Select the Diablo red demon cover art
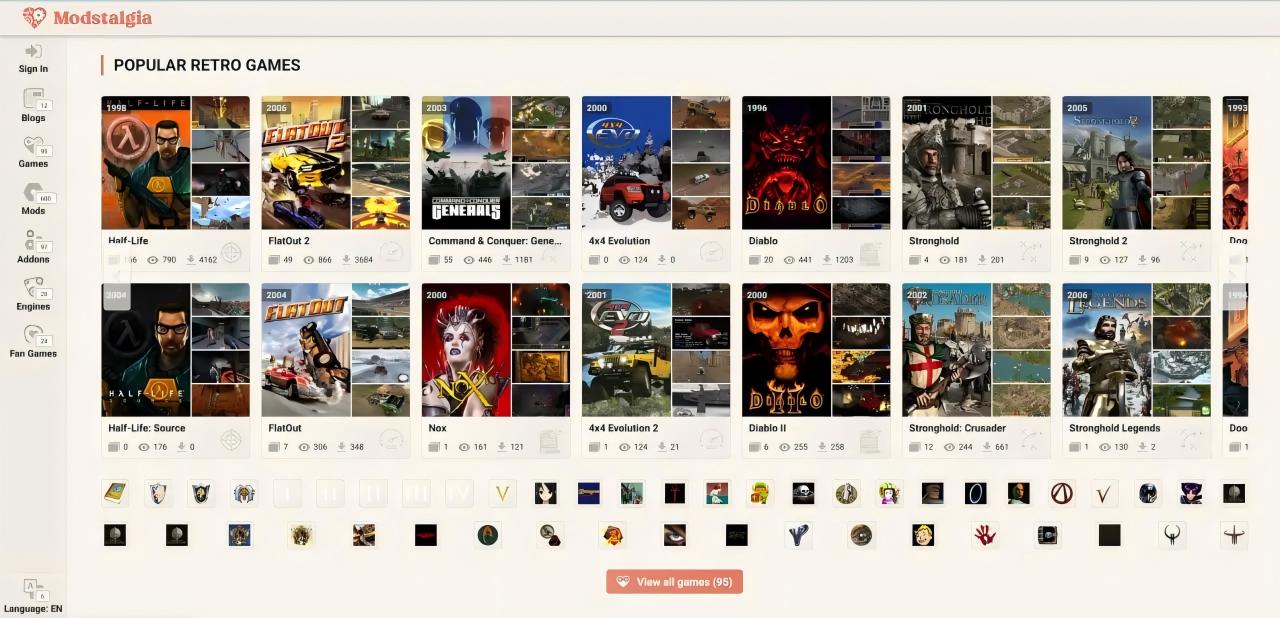 coord(786,163)
